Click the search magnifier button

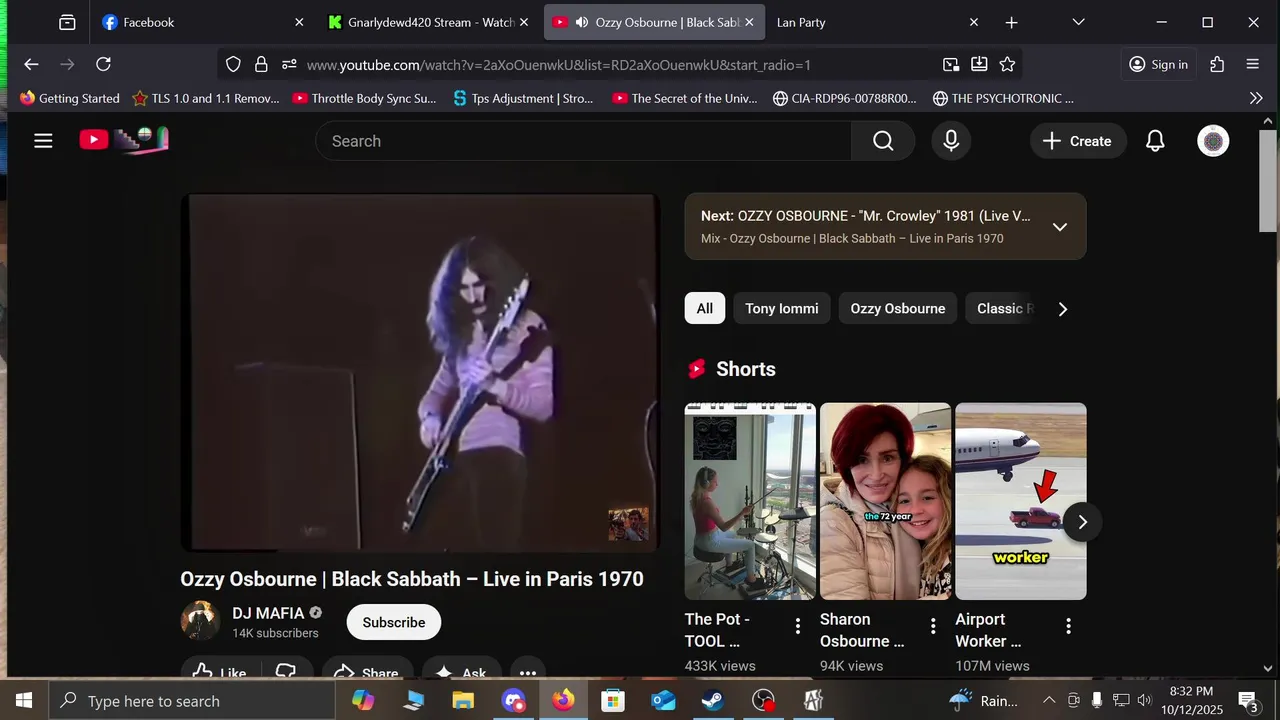883,141
